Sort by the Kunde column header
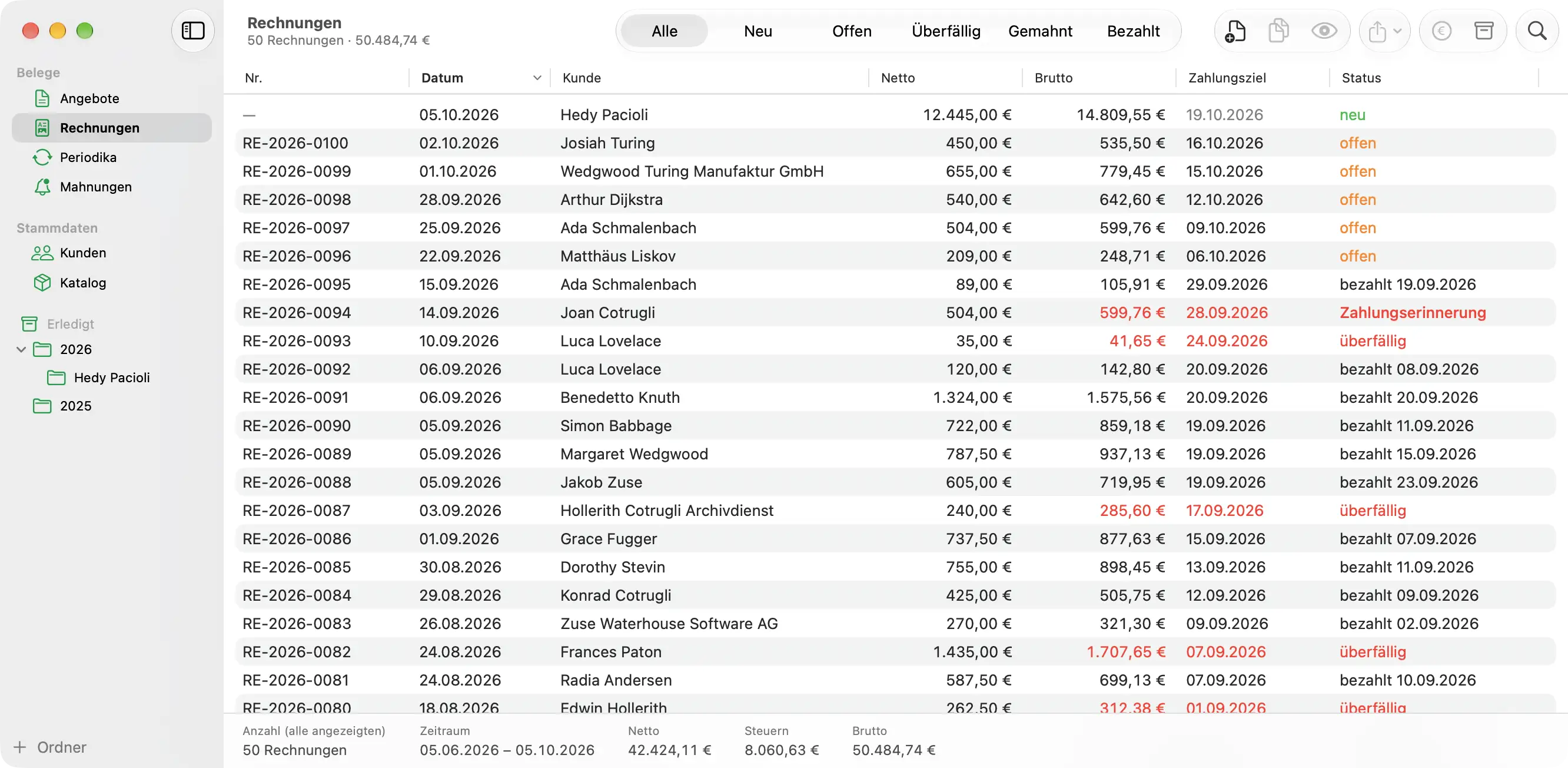The height and width of the screenshot is (768, 1568). [x=710, y=78]
